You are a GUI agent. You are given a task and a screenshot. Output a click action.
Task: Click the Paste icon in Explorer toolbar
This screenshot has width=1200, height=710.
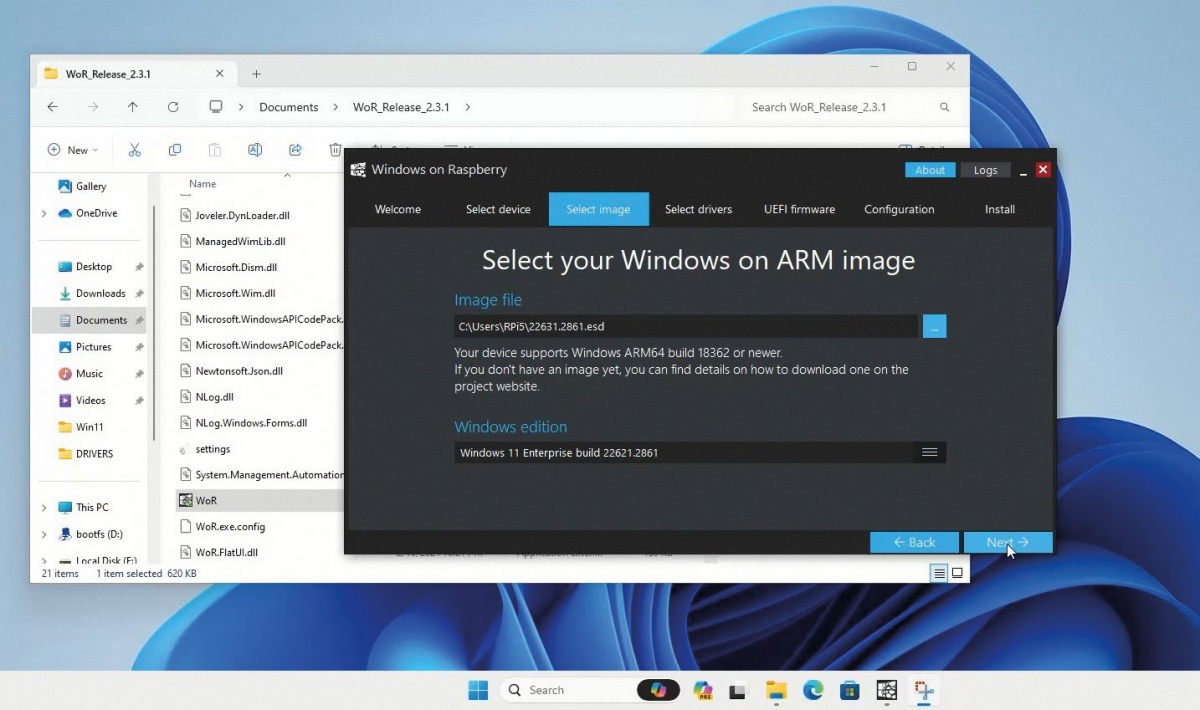point(215,150)
